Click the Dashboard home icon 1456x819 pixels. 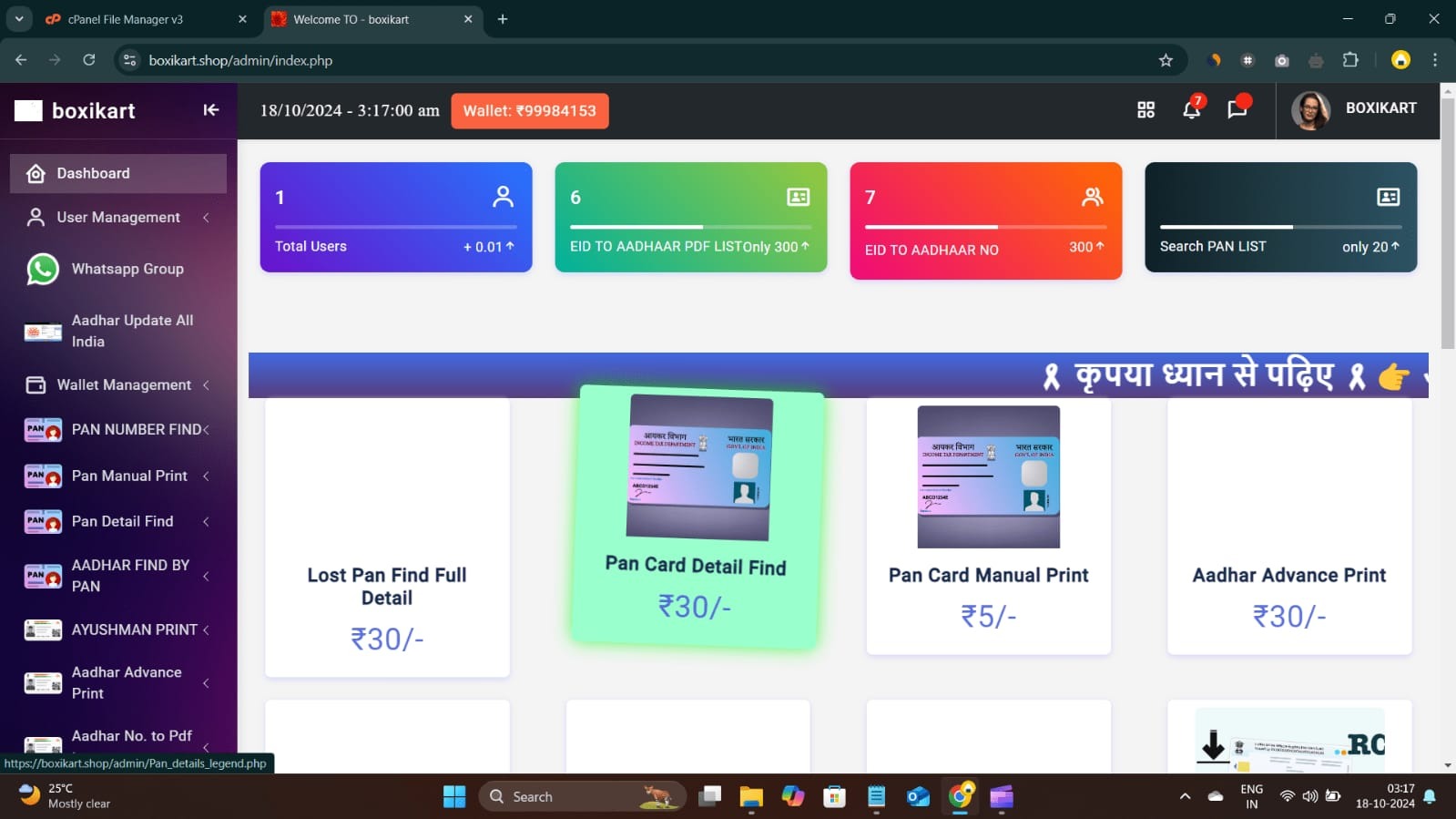(36, 173)
